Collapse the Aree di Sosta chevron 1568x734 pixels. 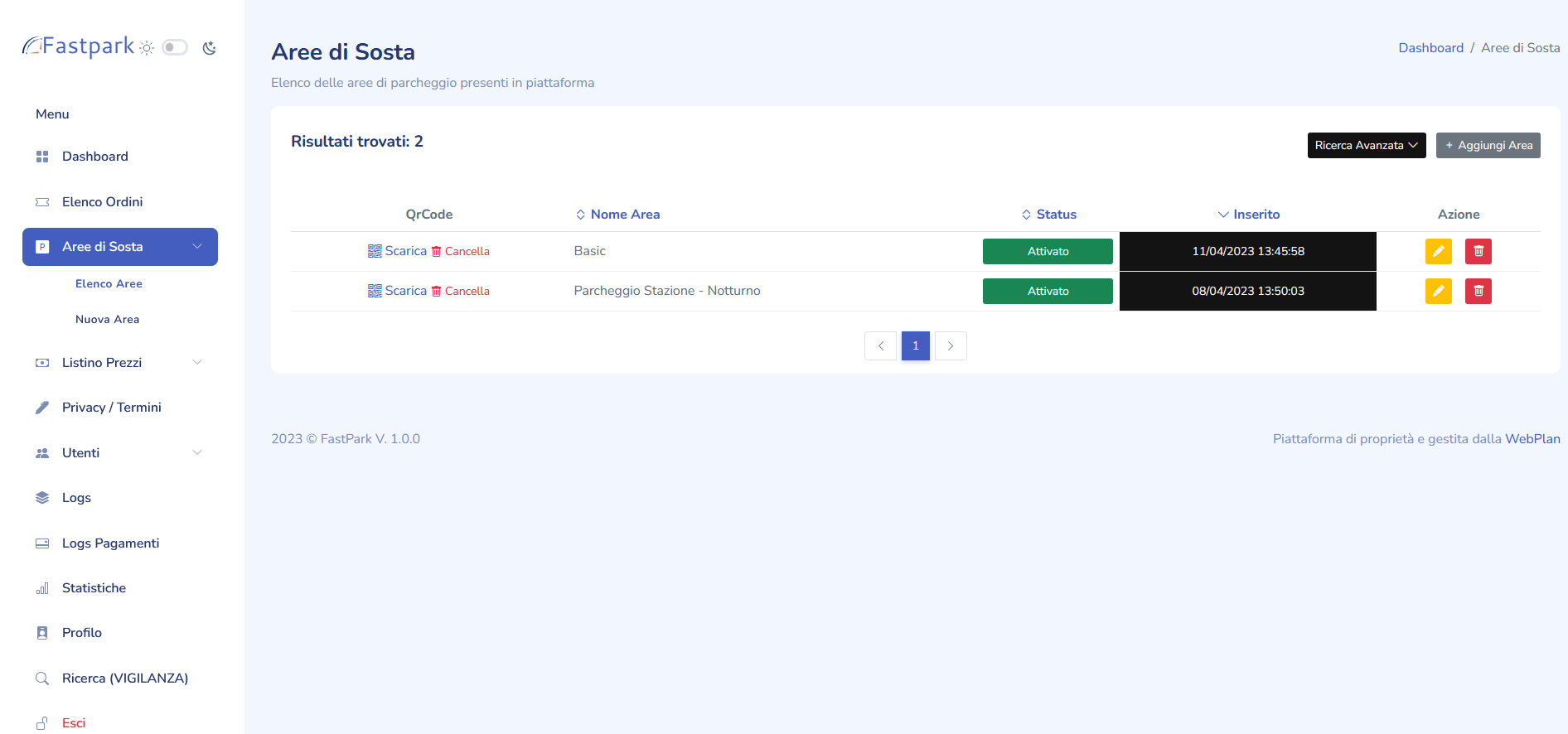pyautogui.click(x=197, y=247)
